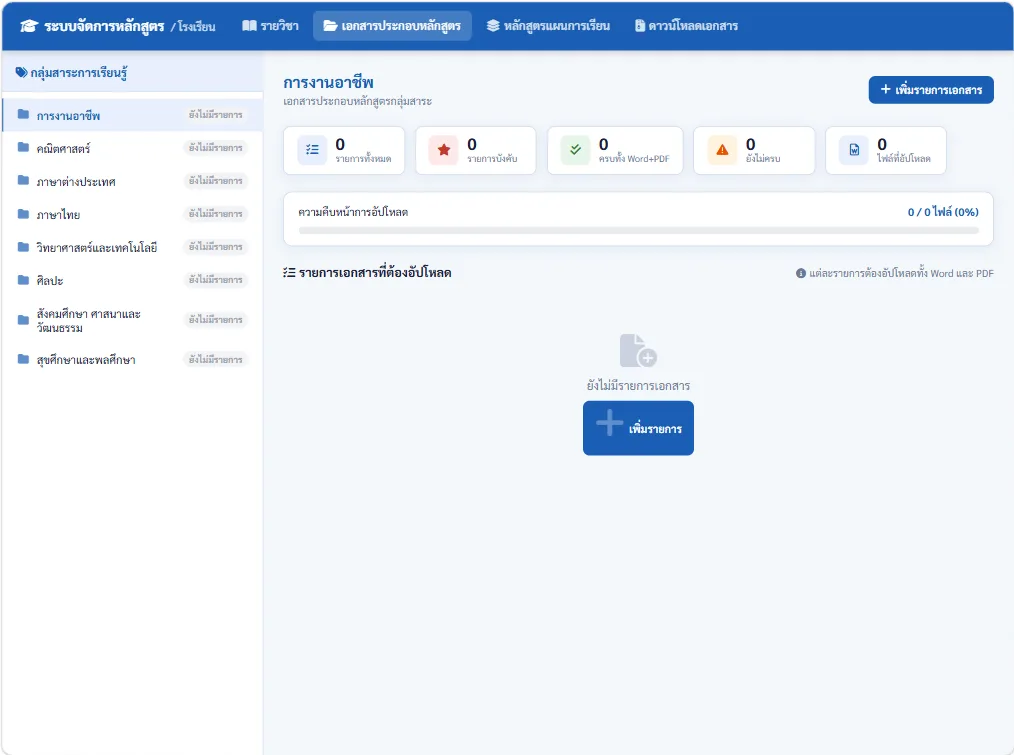The height and width of the screenshot is (755, 1014).
Task: Select คณิตศาสตร์ subject group
Action: click(x=133, y=148)
